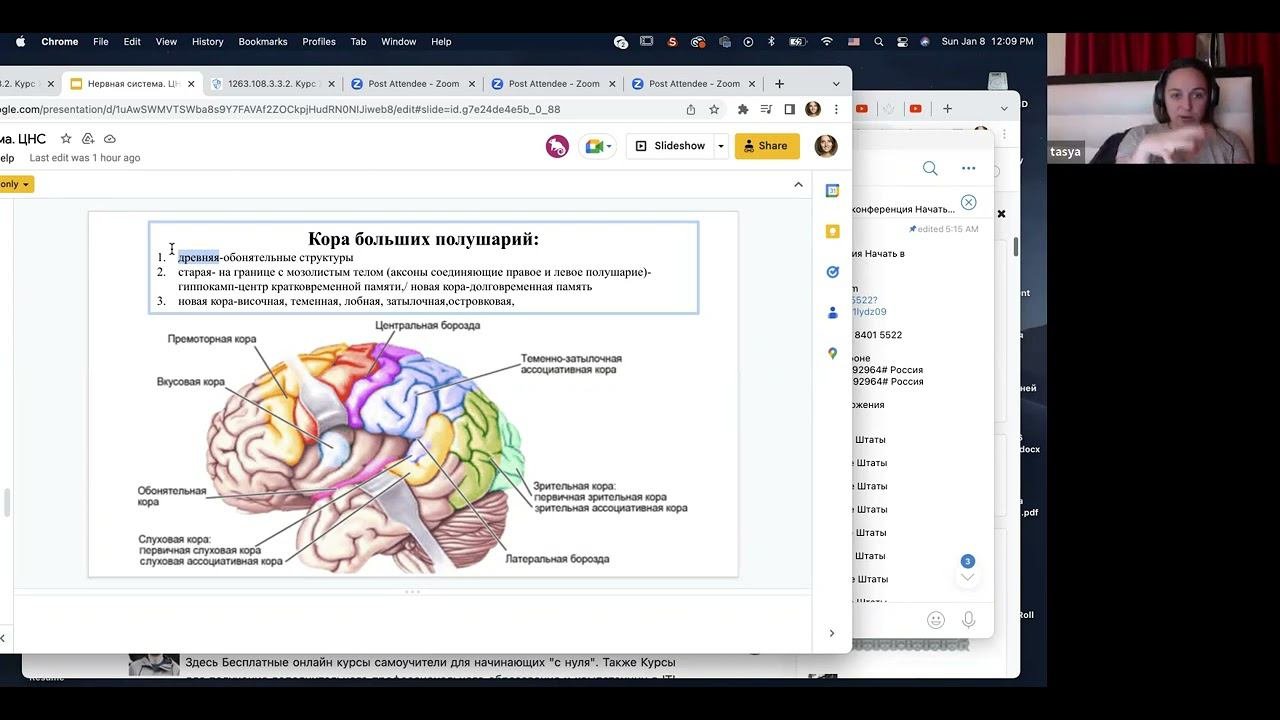Open Chrome Extensions puzzle icon
Image resolution: width=1280 pixels, height=720 pixels.
pos(742,109)
